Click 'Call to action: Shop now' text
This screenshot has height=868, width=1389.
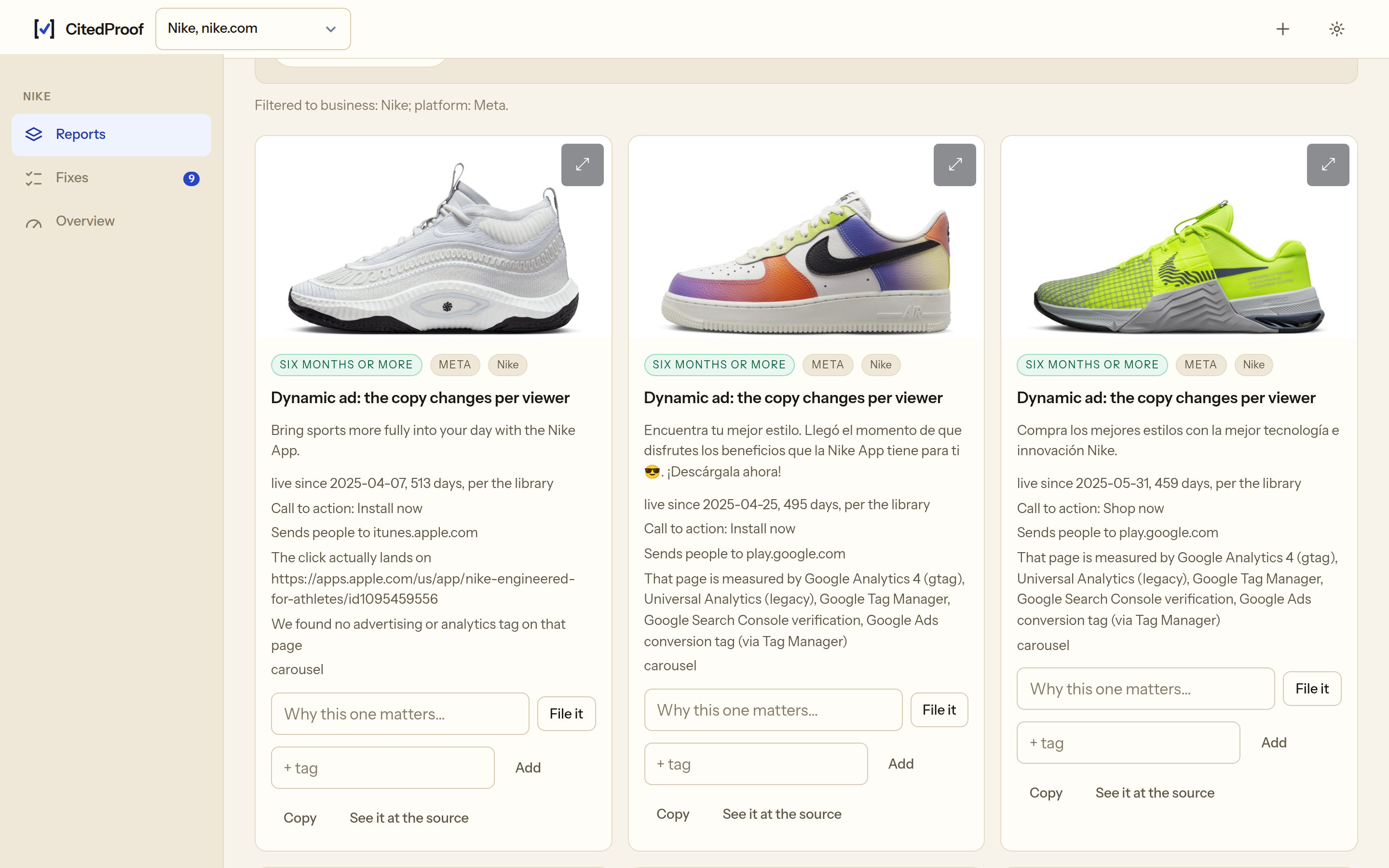click(x=1090, y=508)
